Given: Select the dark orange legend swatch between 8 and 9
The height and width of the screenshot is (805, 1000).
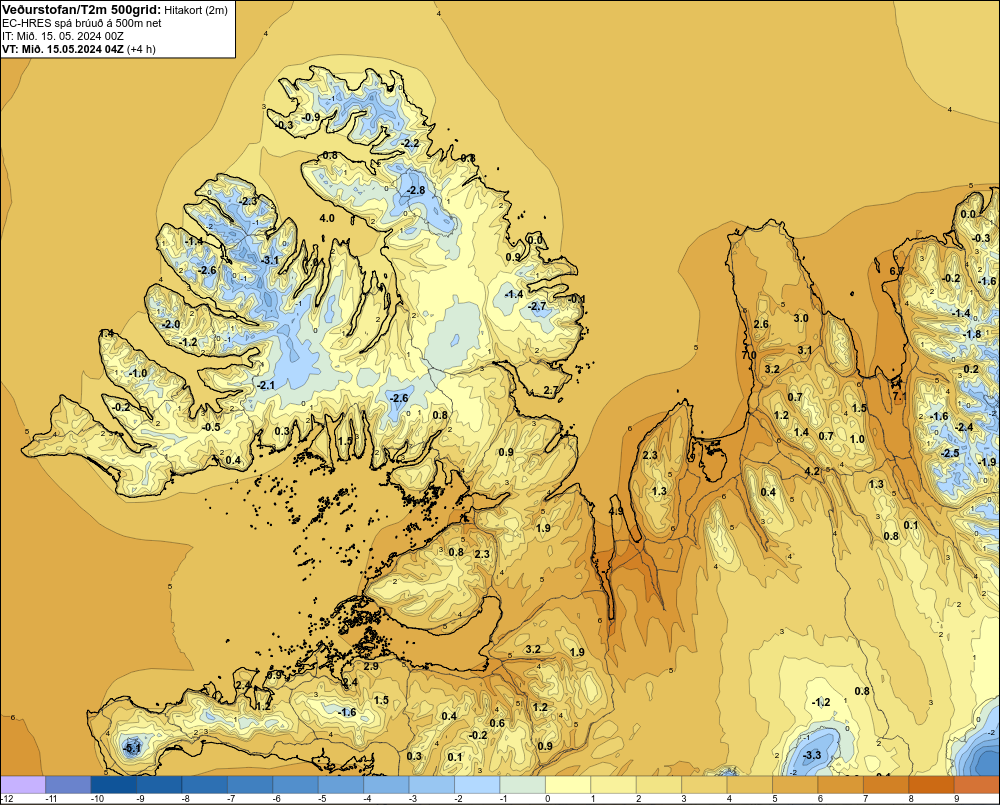Looking at the screenshot, I should click(x=932, y=785).
